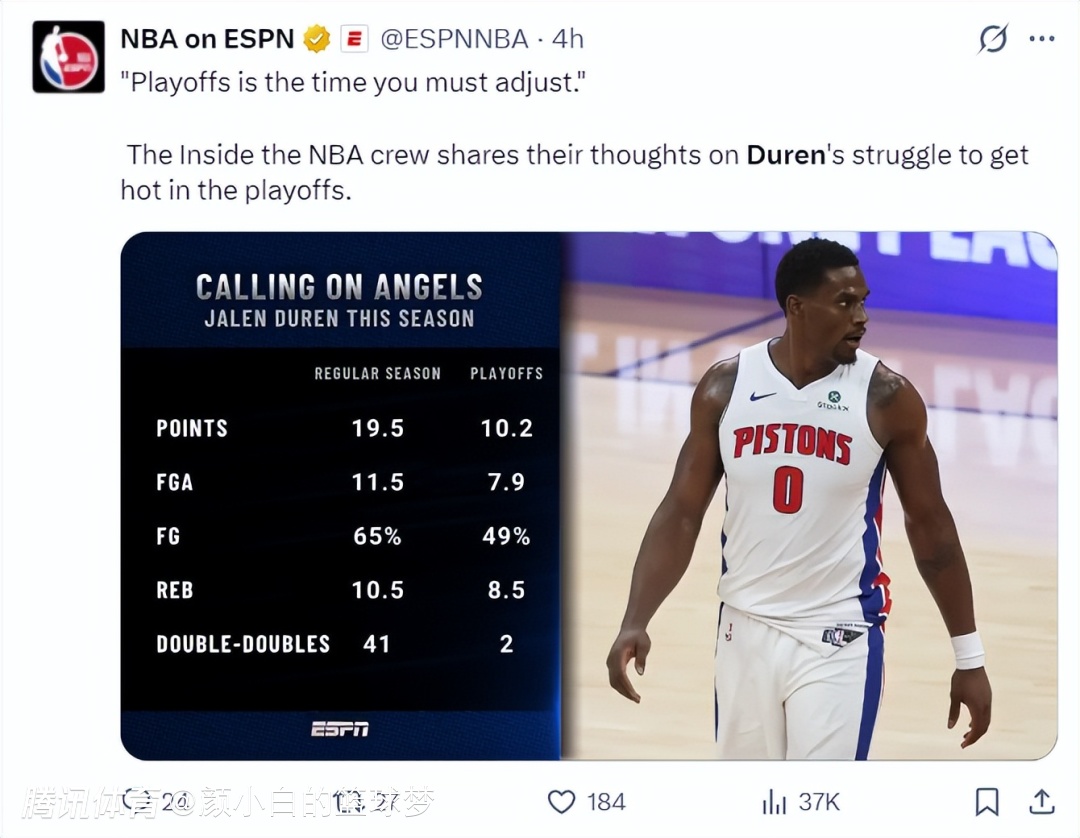Open the 4h timestamp link
Screen dimensions: 1080x838
pos(568,39)
